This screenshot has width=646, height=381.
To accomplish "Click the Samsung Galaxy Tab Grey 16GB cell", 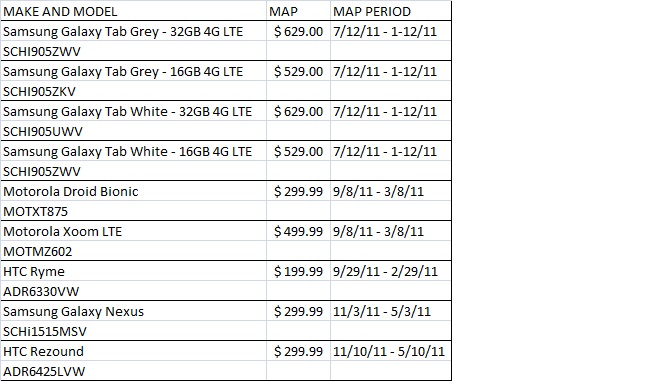I will click(x=133, y=71).
